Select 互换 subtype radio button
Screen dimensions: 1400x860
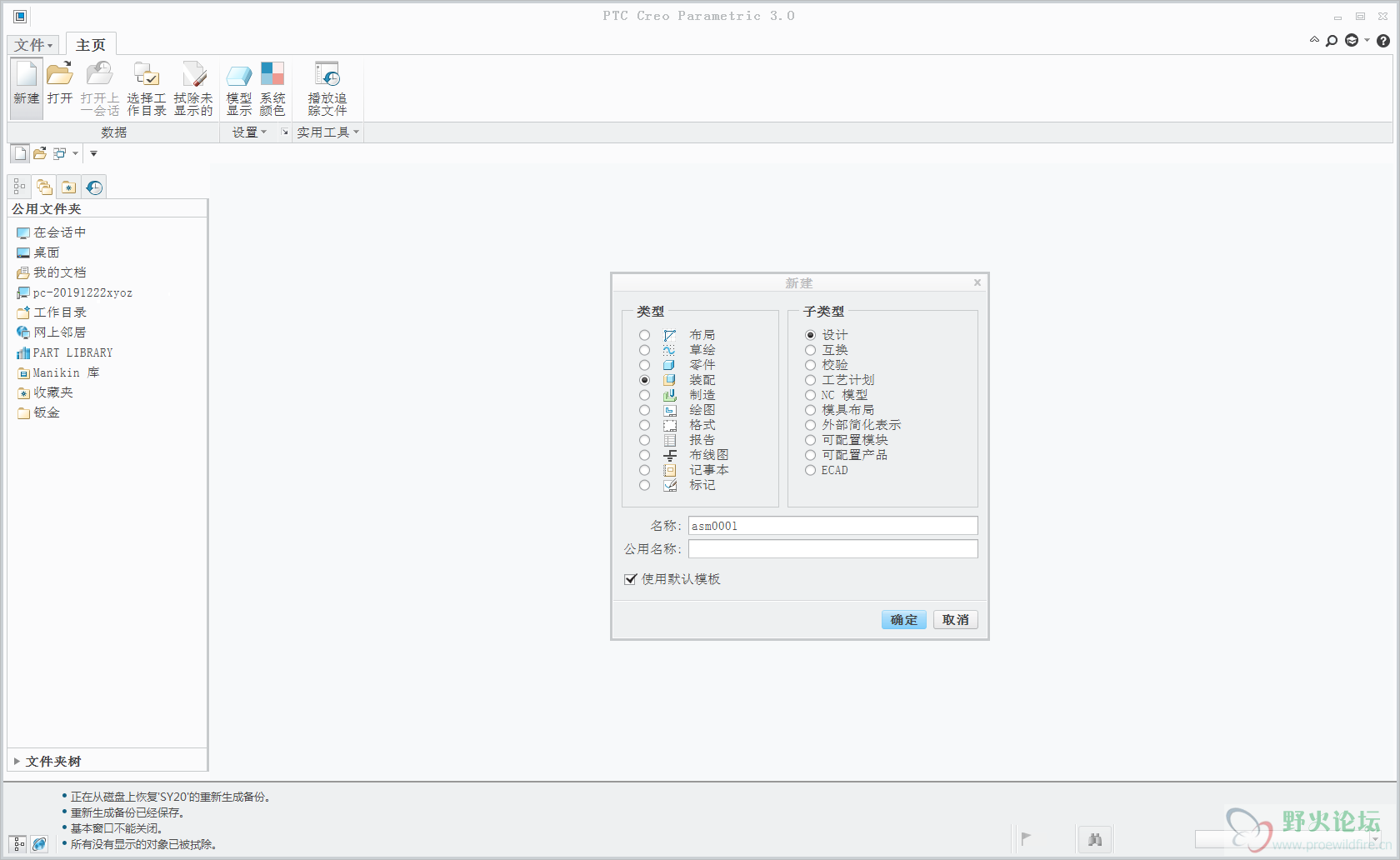pos(810,350)
